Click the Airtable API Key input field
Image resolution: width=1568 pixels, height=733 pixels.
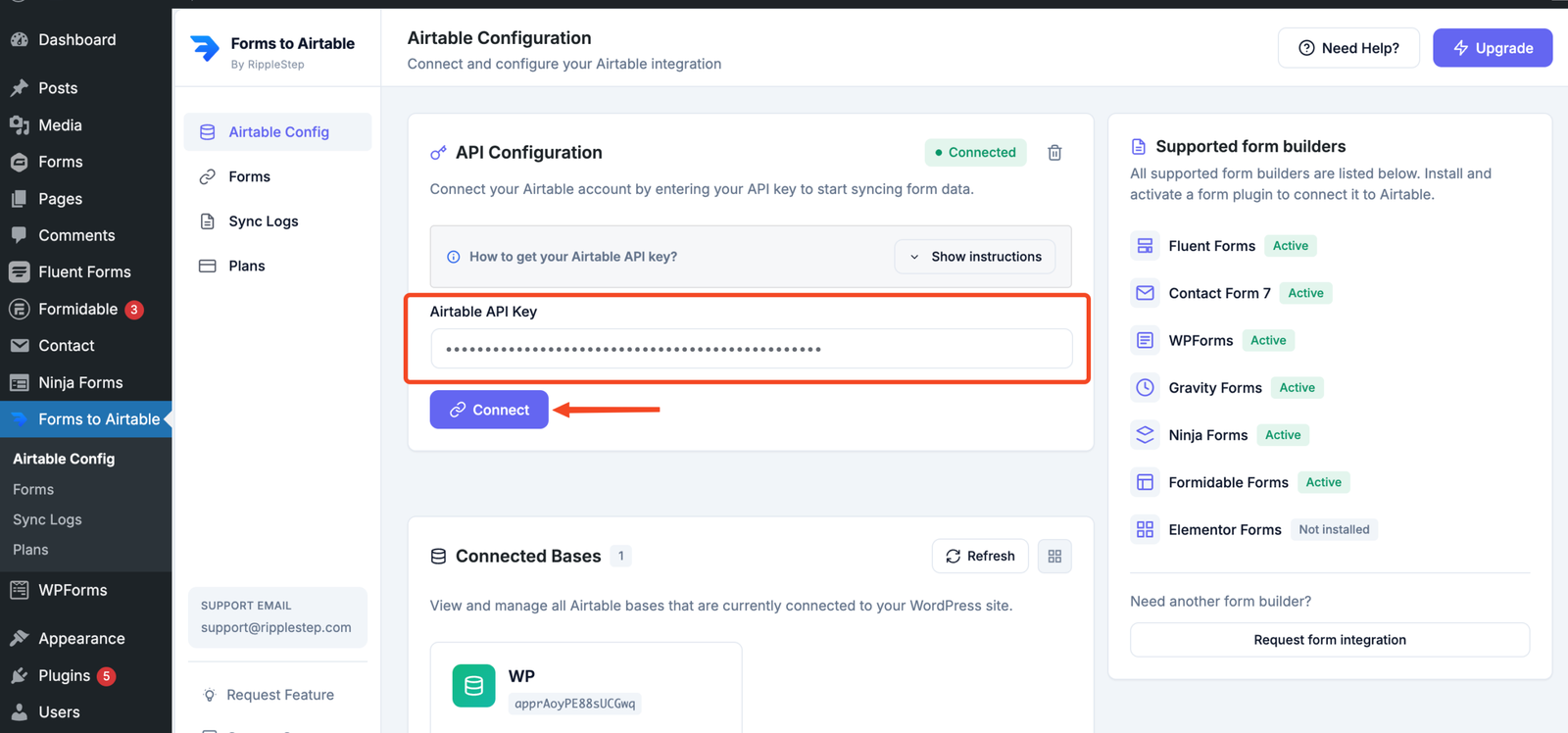click(752, 349)
